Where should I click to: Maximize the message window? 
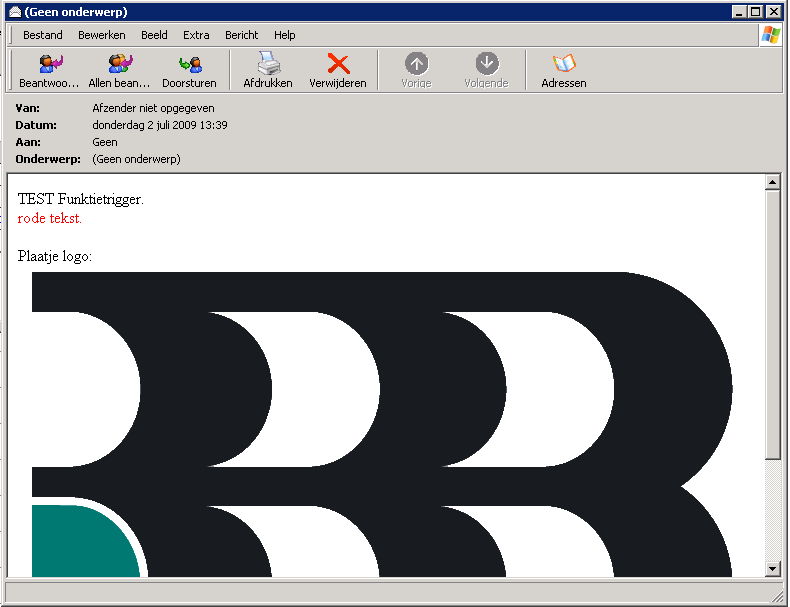coord(755,12)
